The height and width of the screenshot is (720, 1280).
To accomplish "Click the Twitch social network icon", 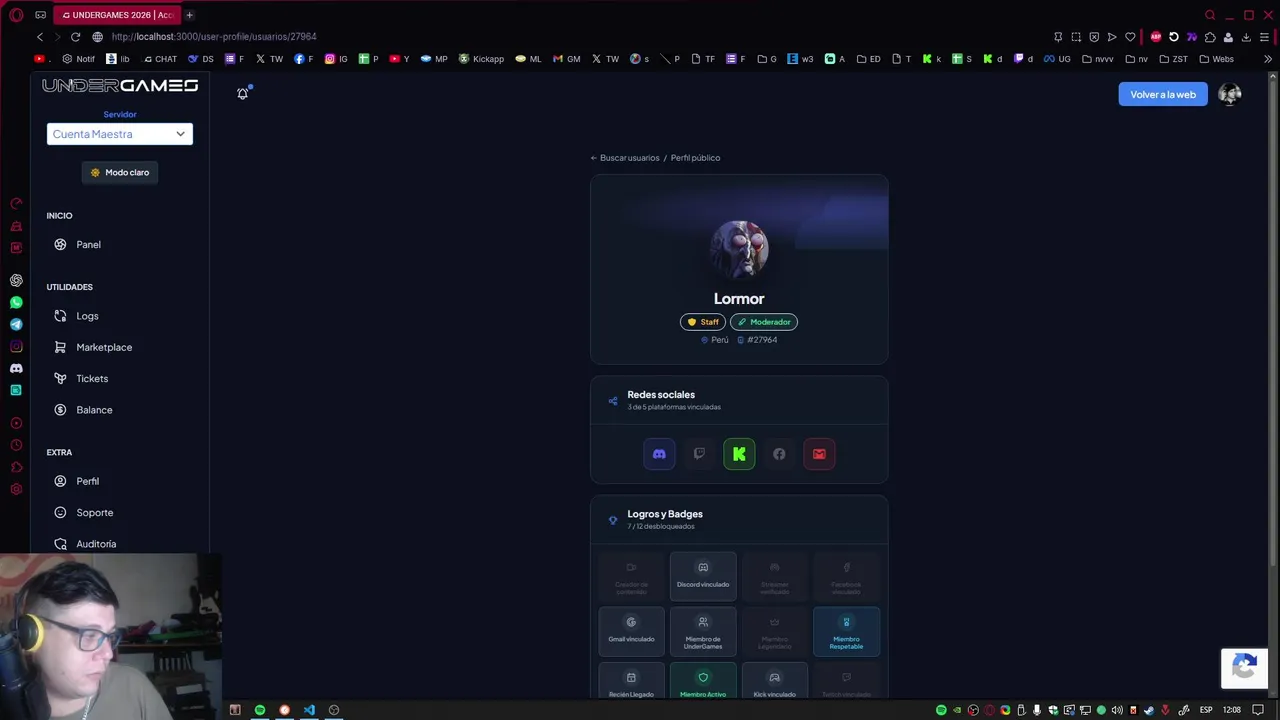I will click(x=699, y=454).
